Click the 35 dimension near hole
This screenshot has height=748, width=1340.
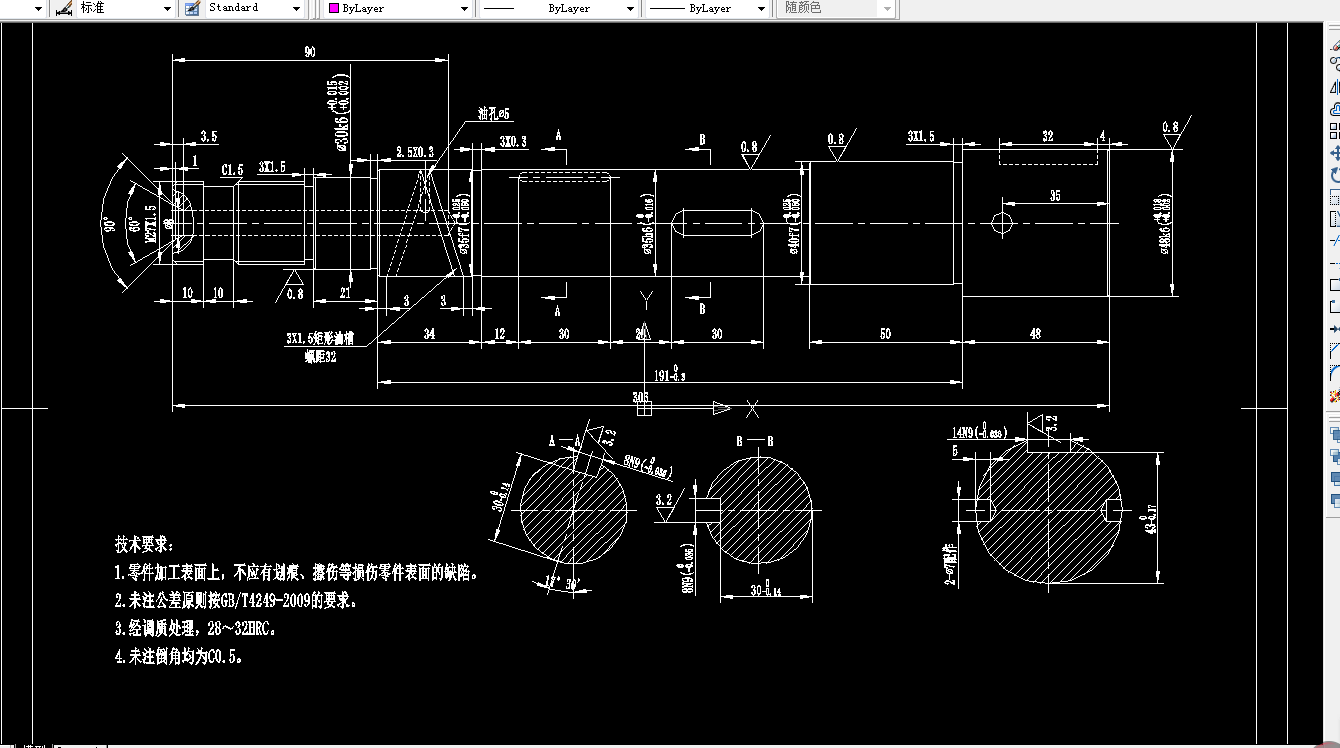(x=1055, y=196)
